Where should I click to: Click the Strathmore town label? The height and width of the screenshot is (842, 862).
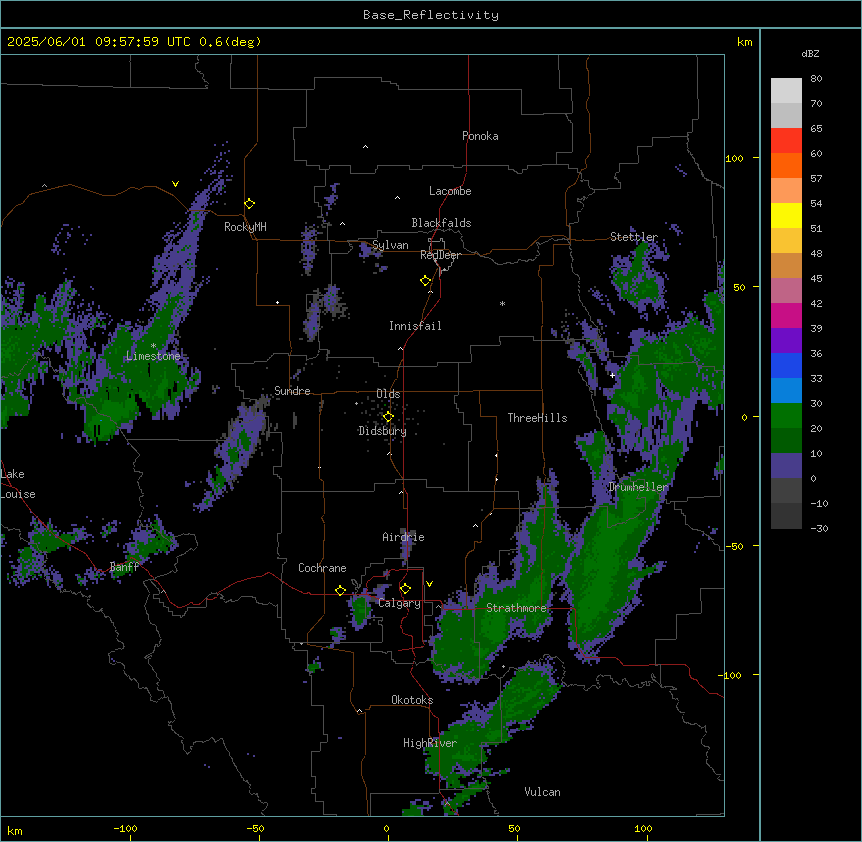coord(516,608)
